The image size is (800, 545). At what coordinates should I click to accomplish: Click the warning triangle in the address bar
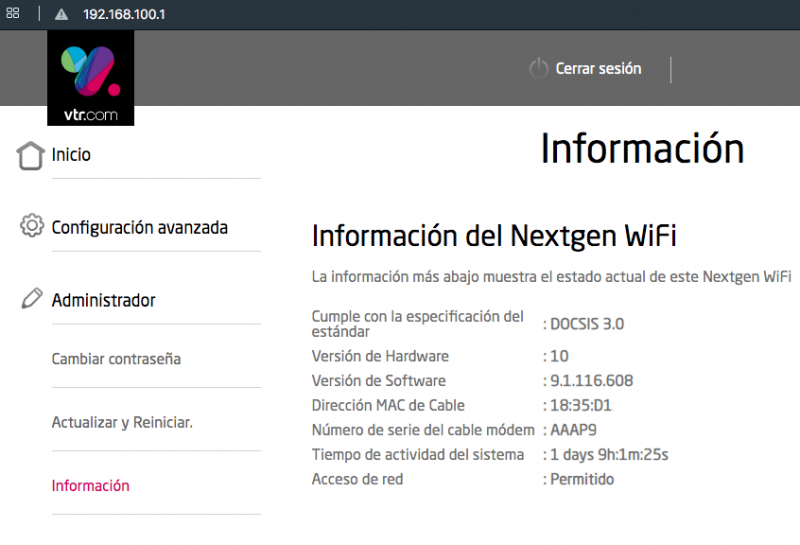61,15
